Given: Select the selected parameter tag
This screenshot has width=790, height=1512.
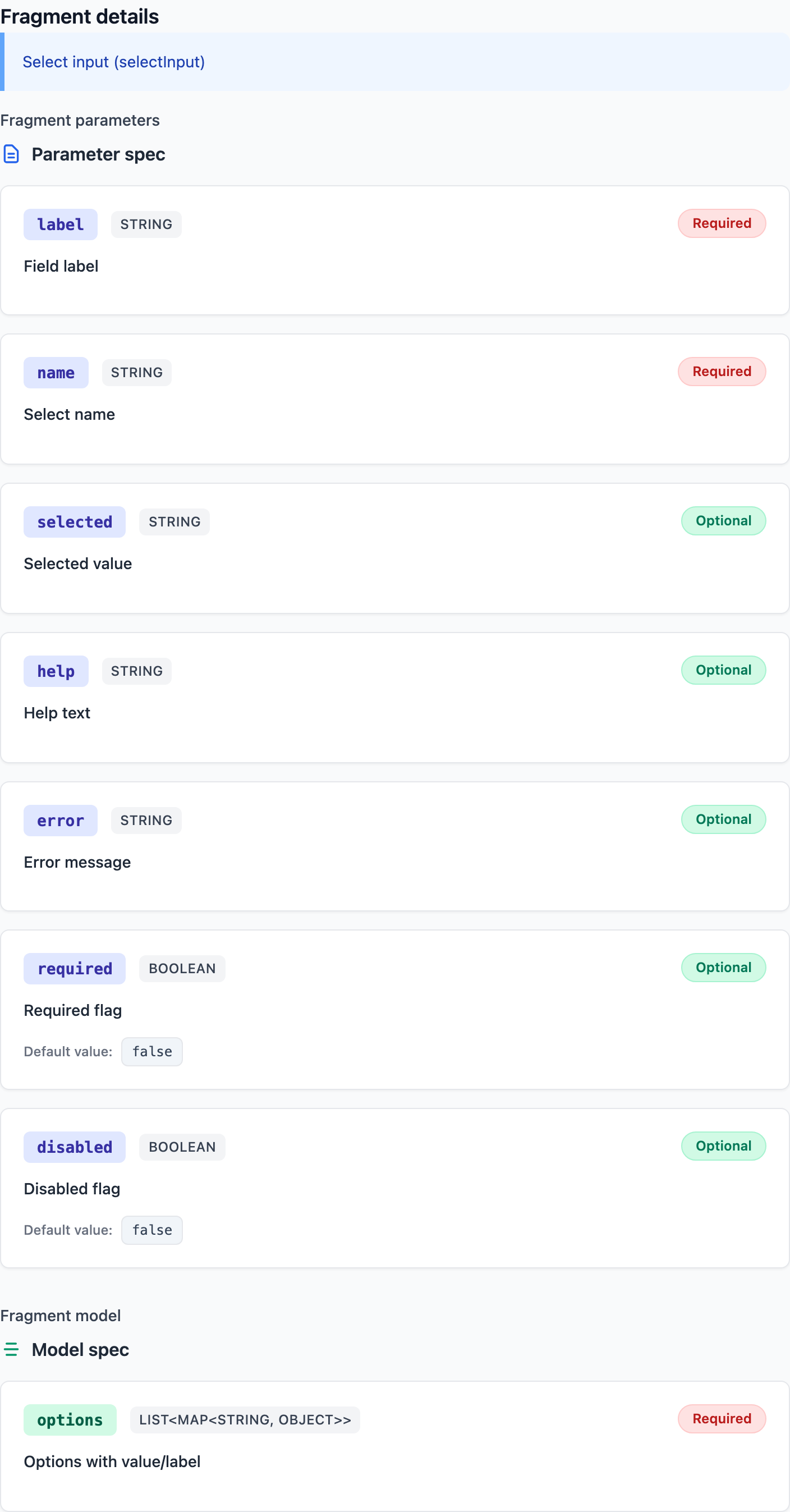Looking at the screenshot, I should (75, 522).
